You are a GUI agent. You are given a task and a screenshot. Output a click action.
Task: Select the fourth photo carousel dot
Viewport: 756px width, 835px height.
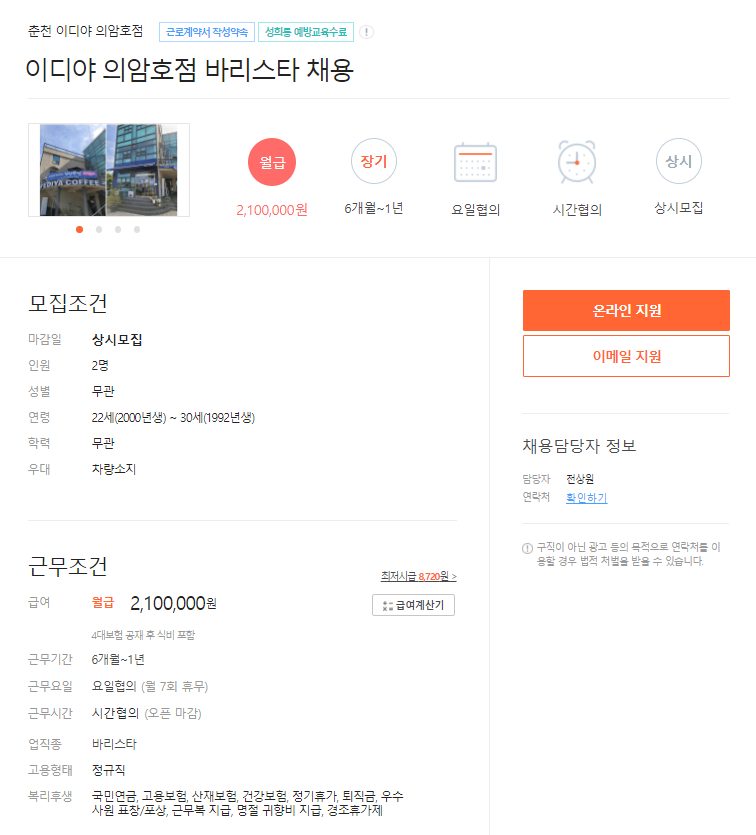(137, 230)
